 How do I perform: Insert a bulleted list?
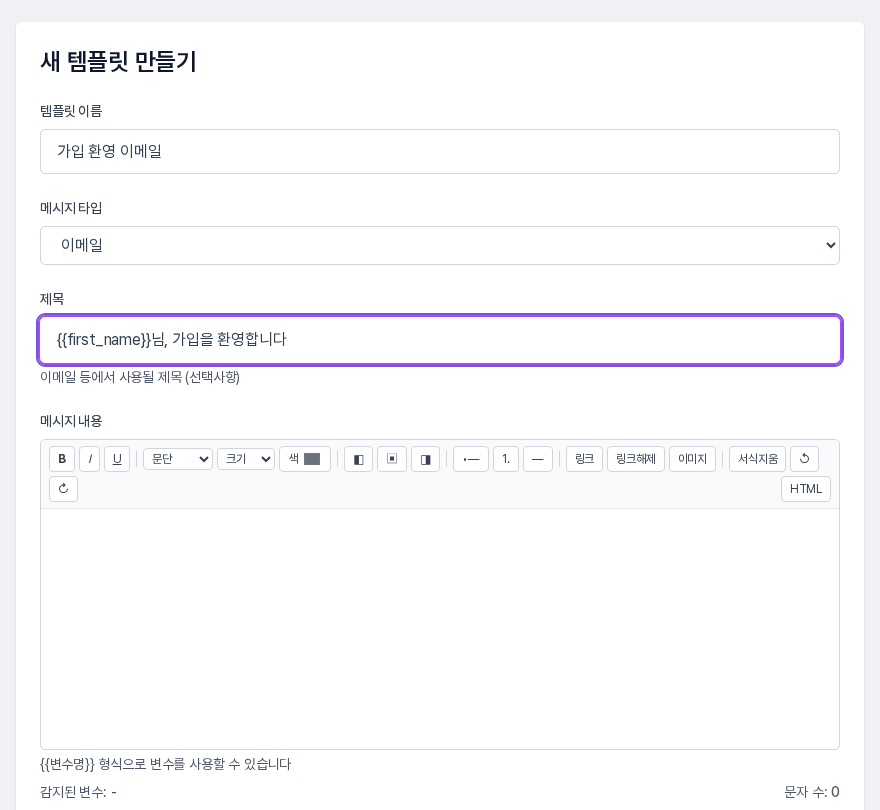pyautogui.click(x=471, y=459)
